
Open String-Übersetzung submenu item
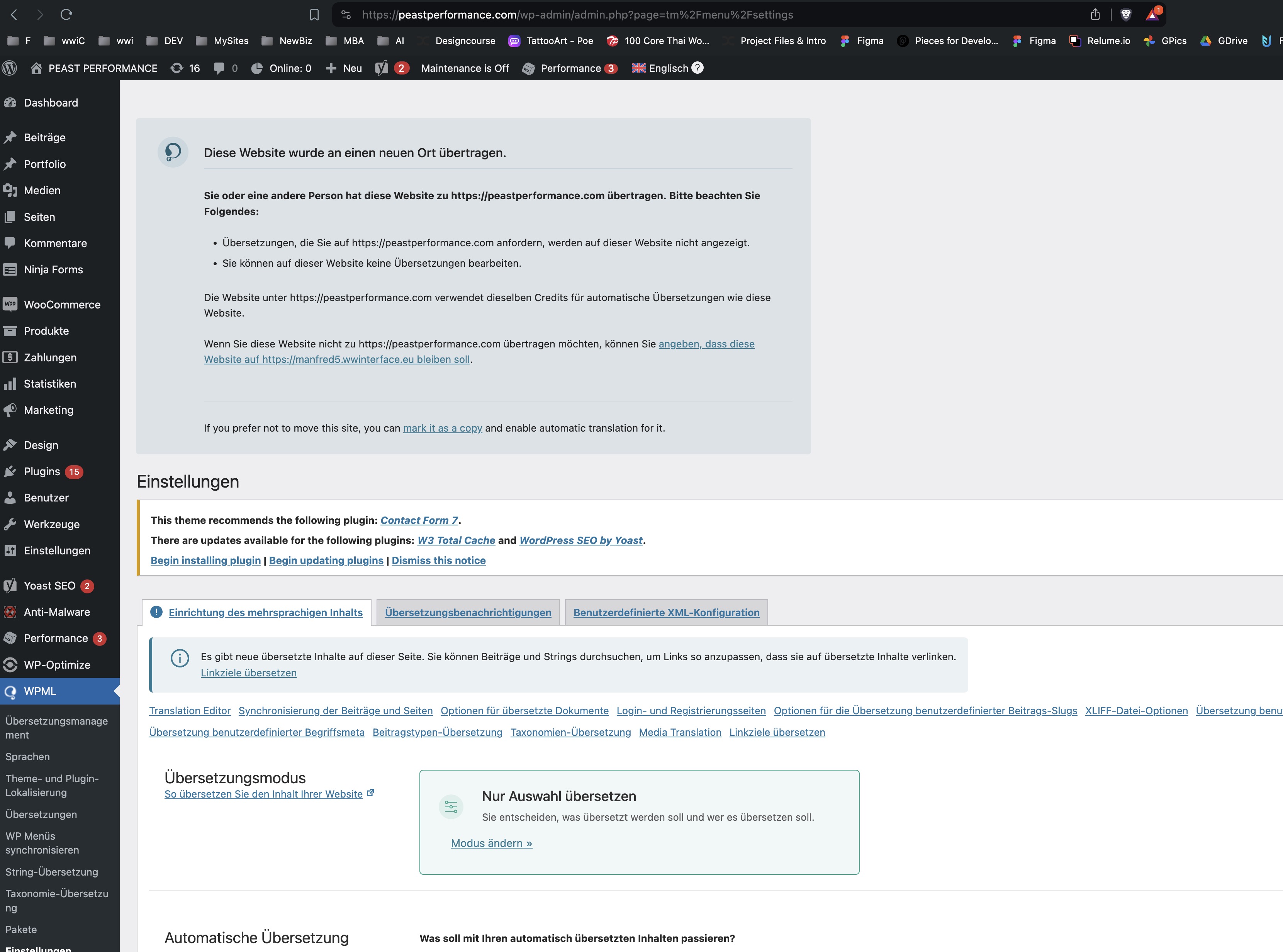tap(52, 872)
